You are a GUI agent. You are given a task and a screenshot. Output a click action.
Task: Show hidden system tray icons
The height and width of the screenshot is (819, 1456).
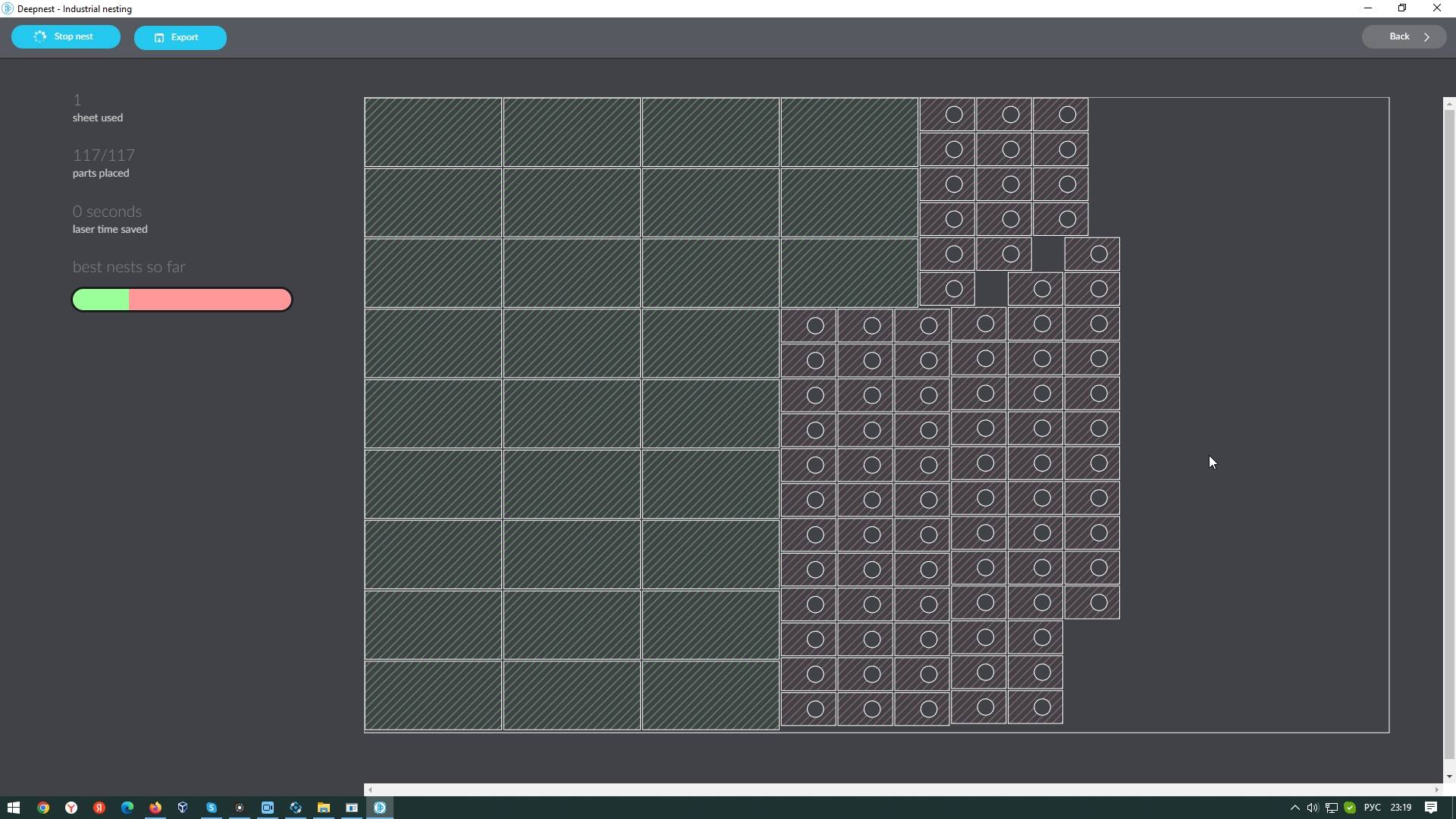[1294, 808]
